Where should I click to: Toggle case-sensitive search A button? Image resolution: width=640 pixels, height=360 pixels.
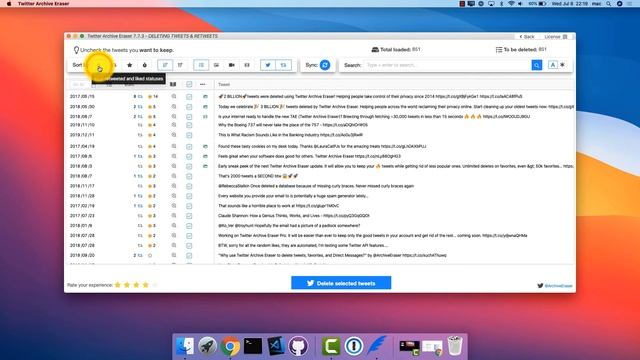pos(552,64)
